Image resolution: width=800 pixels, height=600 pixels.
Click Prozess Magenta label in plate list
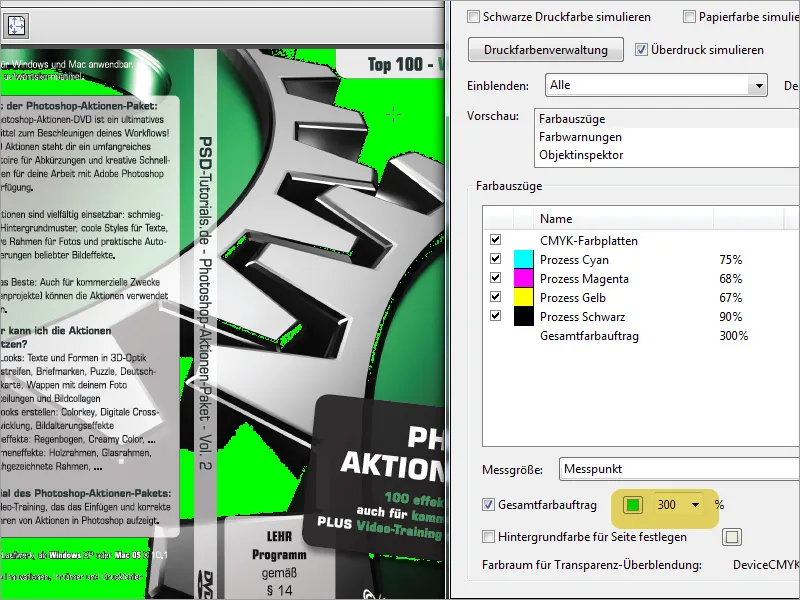click(x=584, y=279)
